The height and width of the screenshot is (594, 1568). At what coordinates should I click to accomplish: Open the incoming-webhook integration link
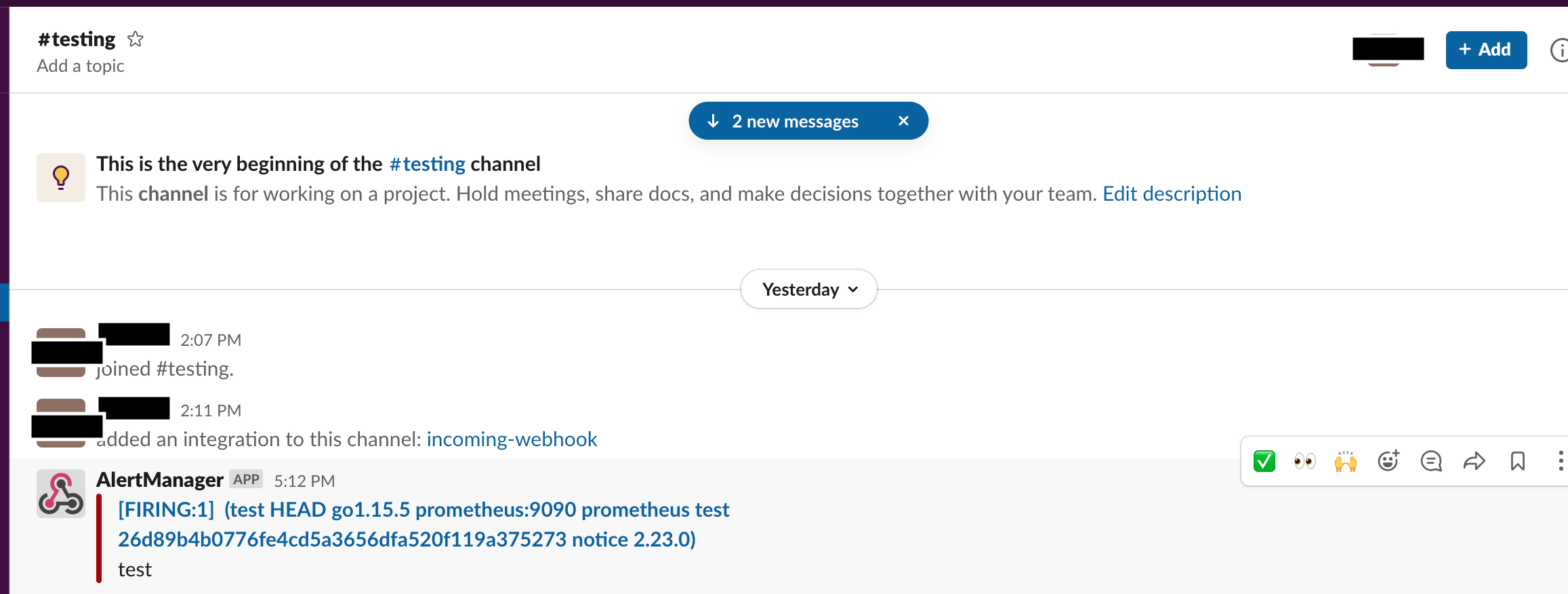pyautogui.click(x=512, y=439)
